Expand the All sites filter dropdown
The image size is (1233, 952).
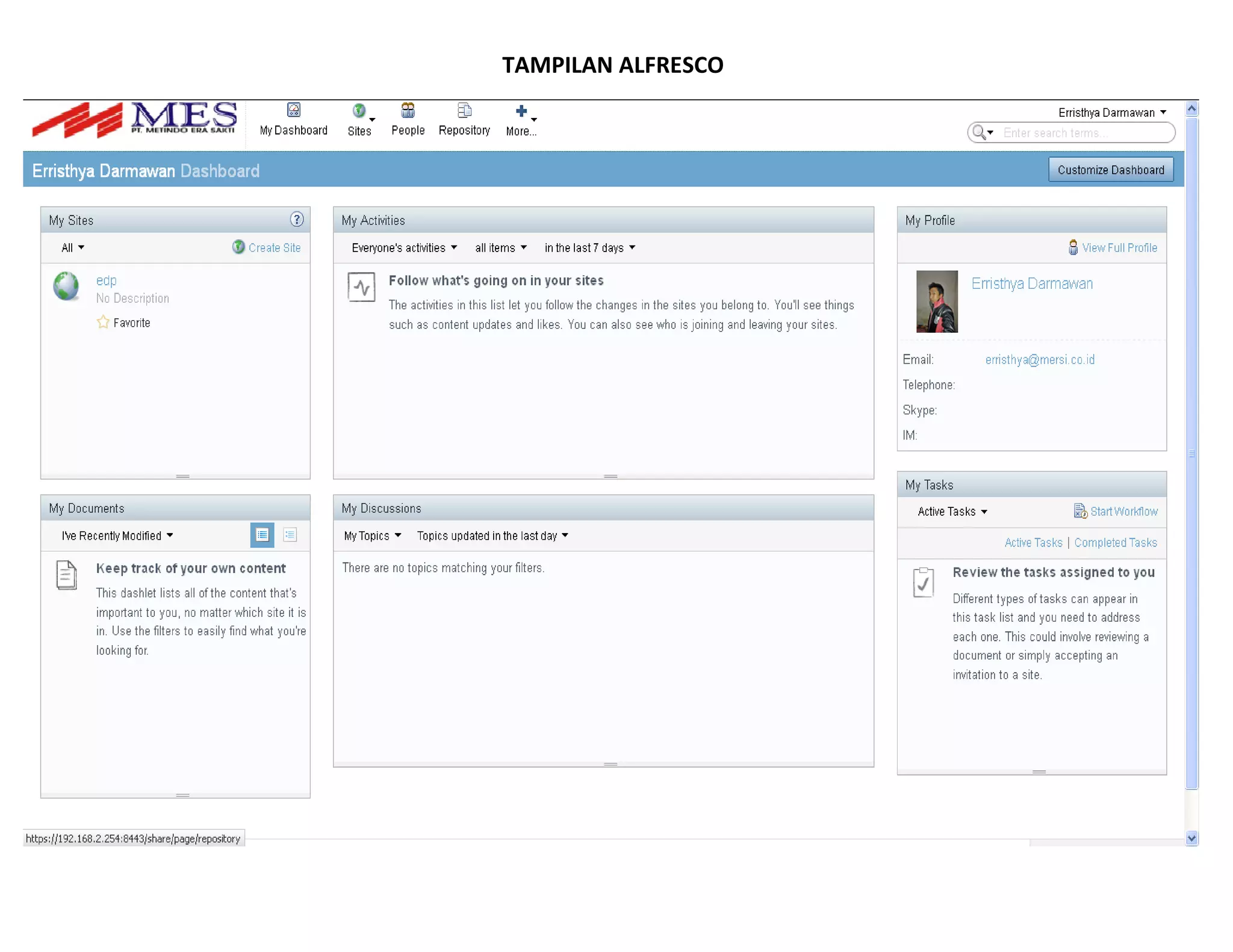click(x=73, y=247)
